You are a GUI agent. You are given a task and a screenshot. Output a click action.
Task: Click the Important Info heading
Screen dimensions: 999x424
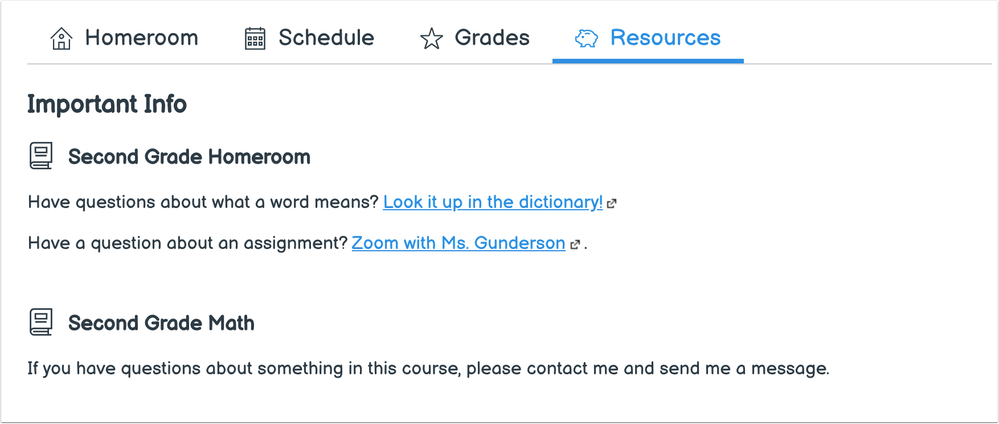coord(107,104)
